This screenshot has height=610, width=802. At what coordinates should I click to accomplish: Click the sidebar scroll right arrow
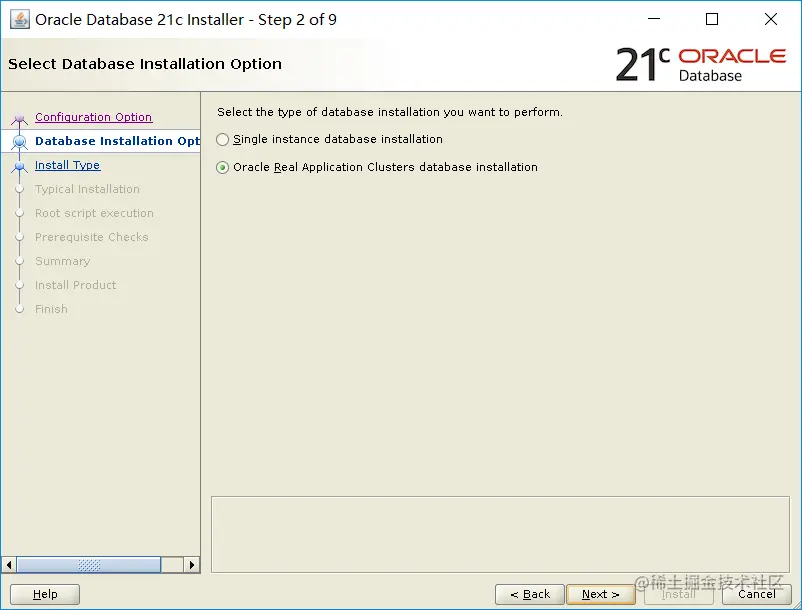(x=192, y=565)
